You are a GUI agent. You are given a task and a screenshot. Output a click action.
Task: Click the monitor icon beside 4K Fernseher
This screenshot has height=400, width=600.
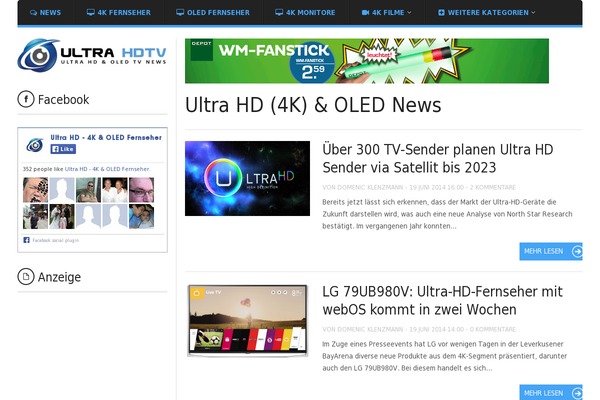90,12
